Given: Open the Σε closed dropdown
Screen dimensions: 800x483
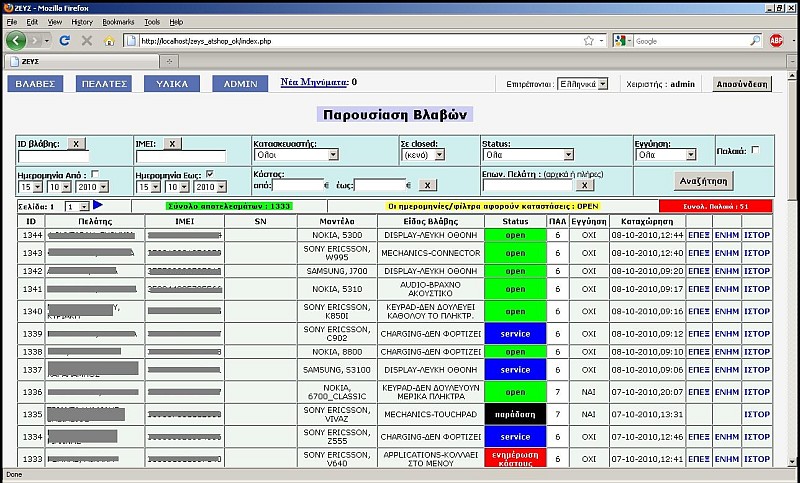Looking at the screenshot, I should (x=422, y=155).
